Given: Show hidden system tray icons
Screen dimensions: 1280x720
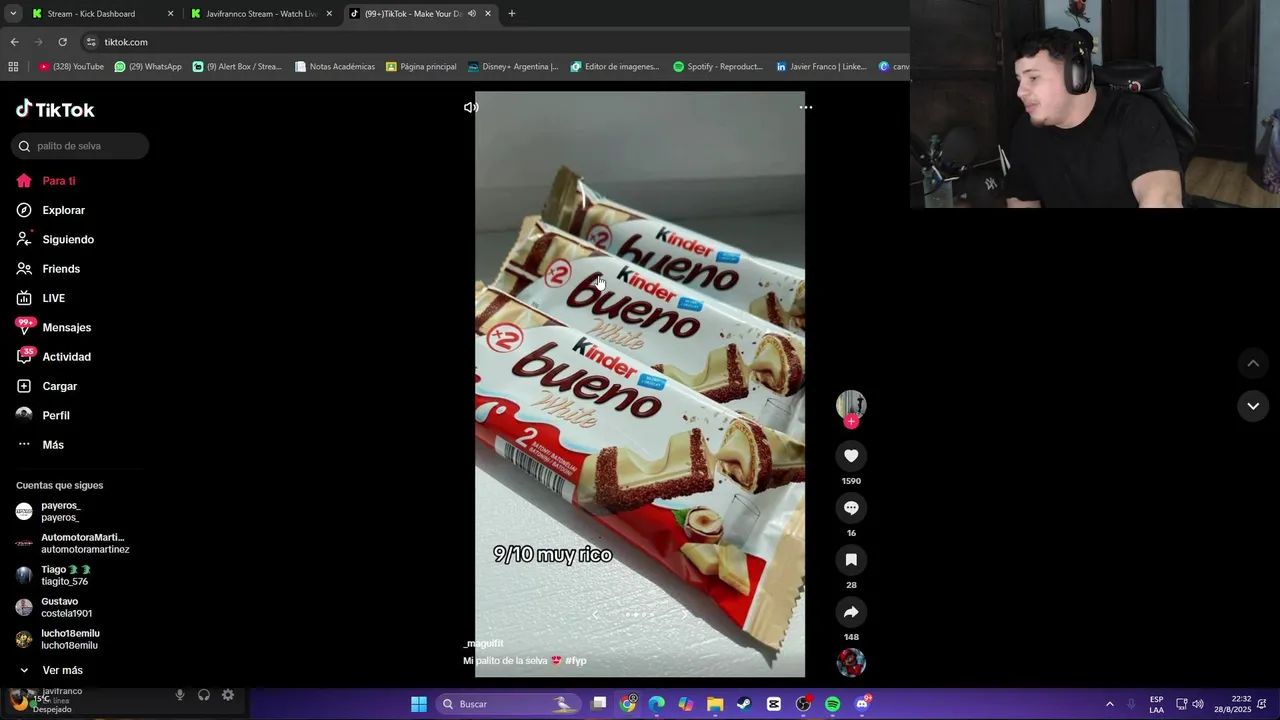Looking at the screenshot, I should point(1109,704).
